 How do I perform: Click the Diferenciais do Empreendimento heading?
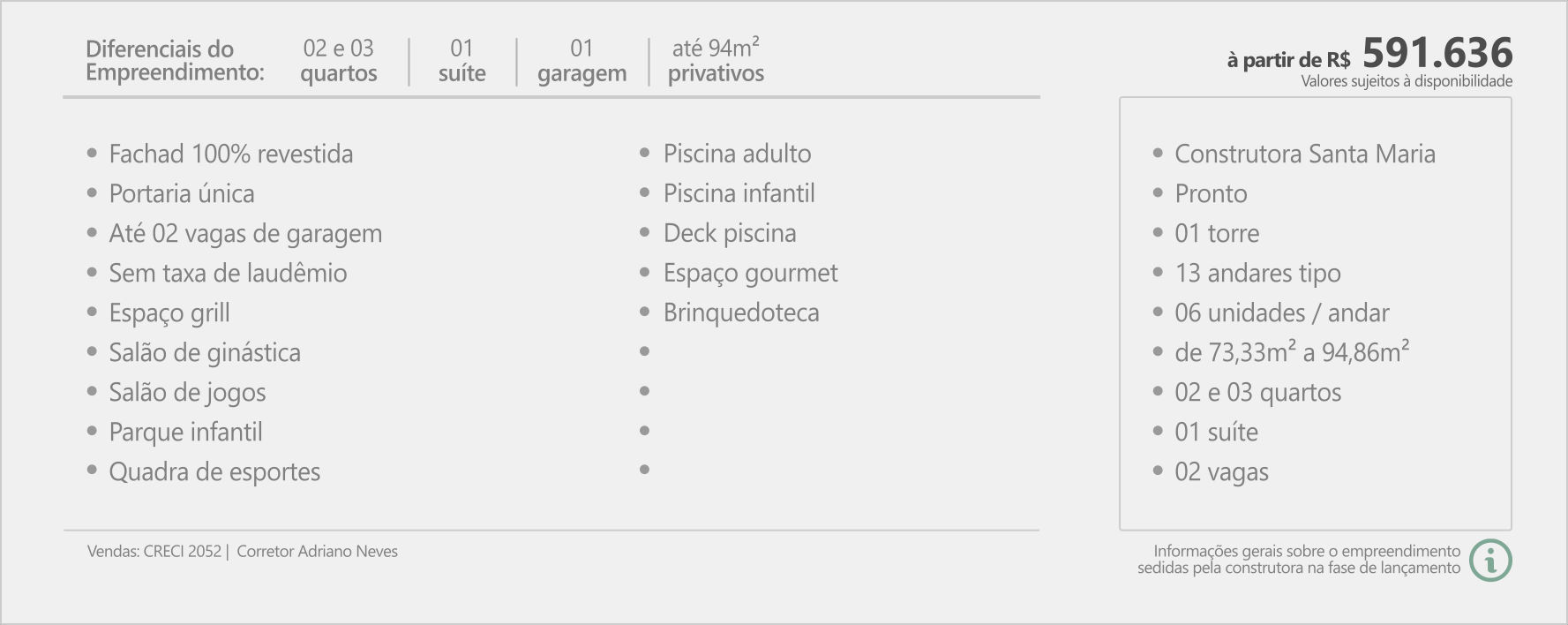(x=175, y=61)
